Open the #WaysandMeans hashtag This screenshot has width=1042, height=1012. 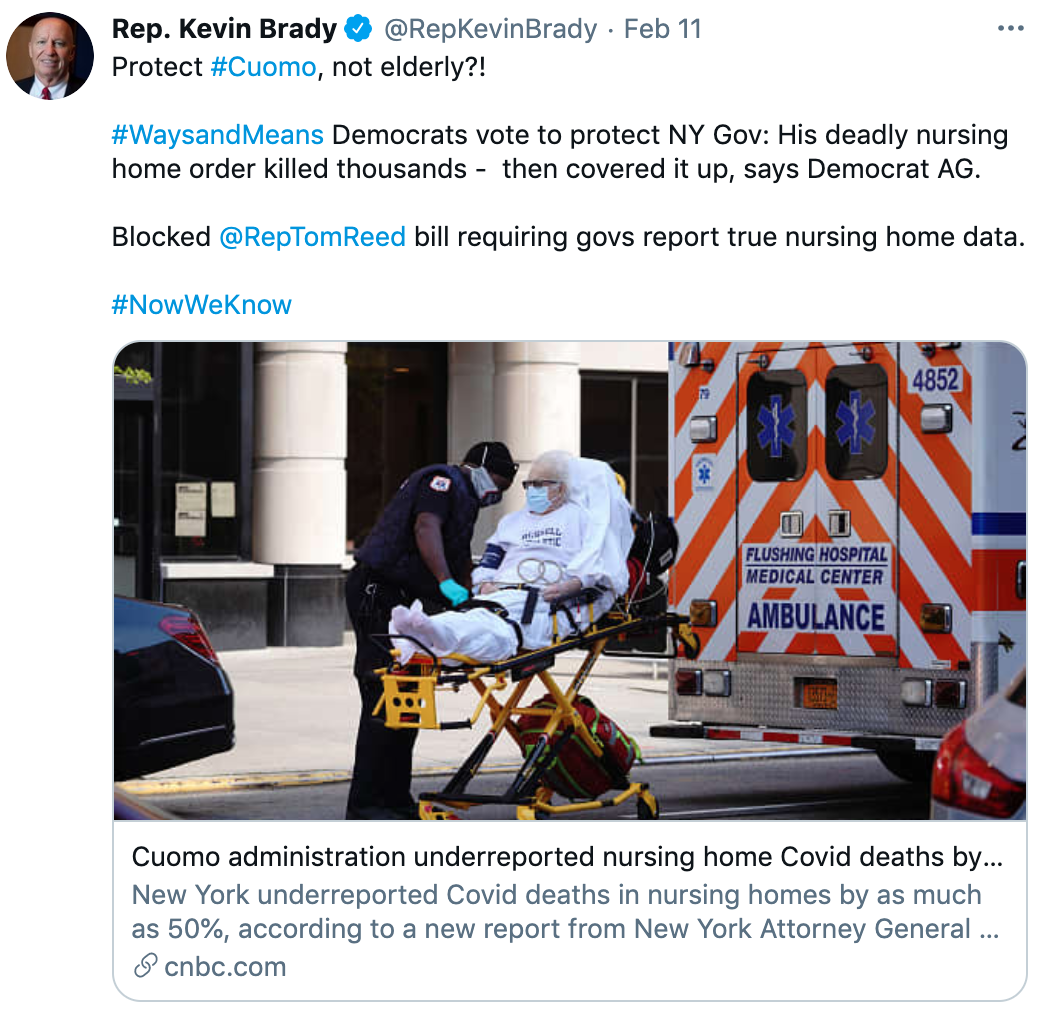(x=217, y=135)
